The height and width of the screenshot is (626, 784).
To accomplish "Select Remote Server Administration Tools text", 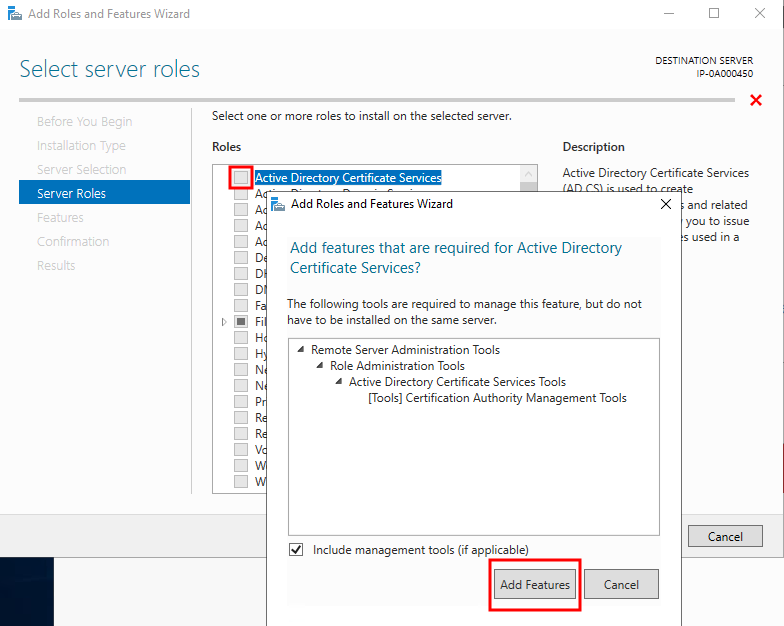I will point(405,350).
